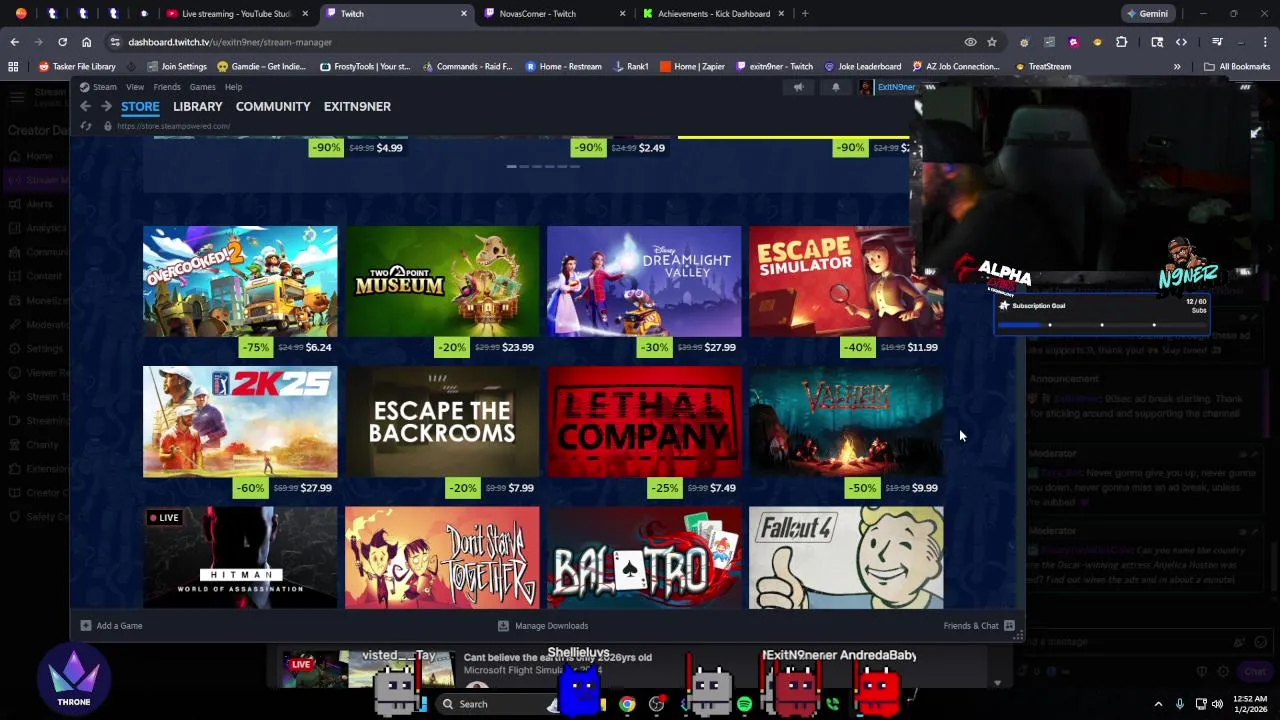Open the ExitN9ner account dropdown in Steam

897,87
